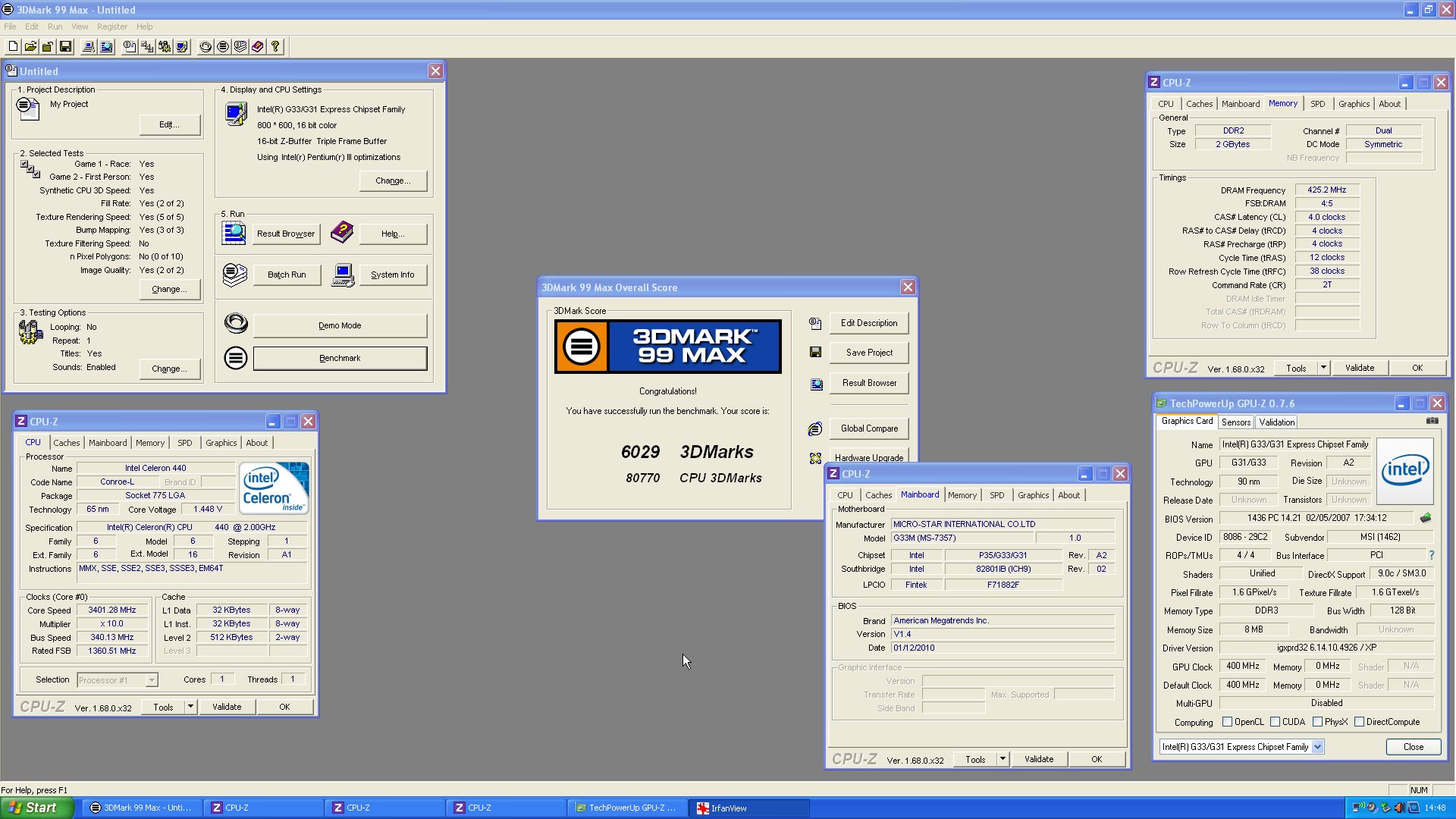Click the Core Speed value 3401.28 MHz

[112, 610]
